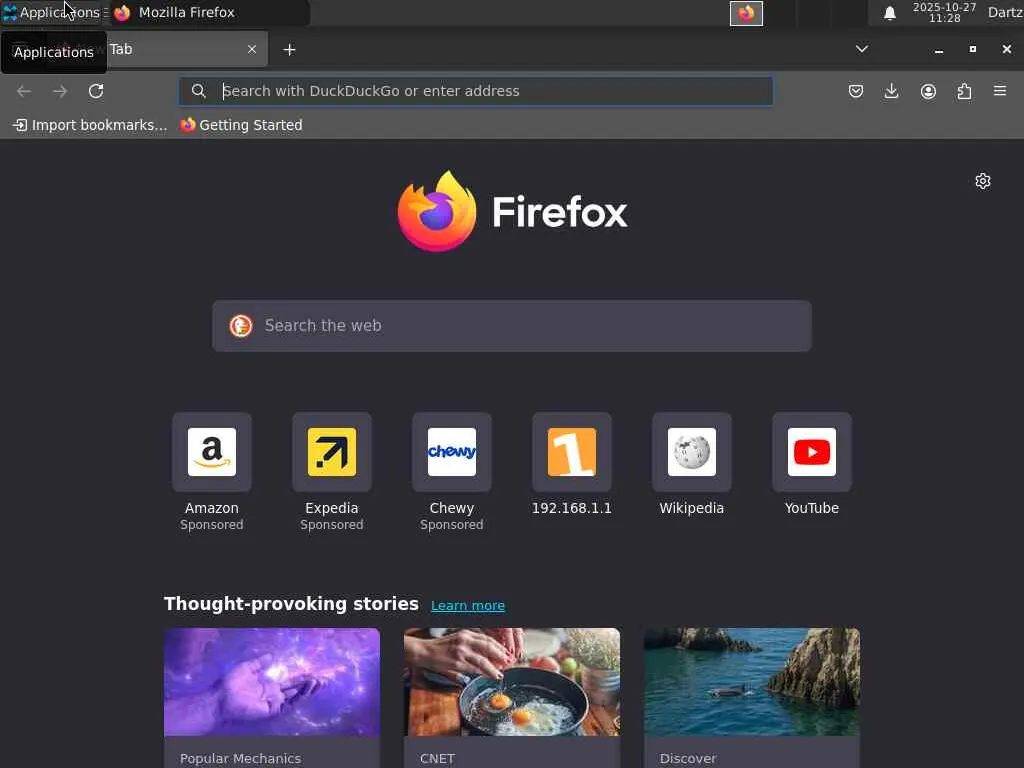
Task: Open the Firefox account menu
Action: [x=928, y=91]
